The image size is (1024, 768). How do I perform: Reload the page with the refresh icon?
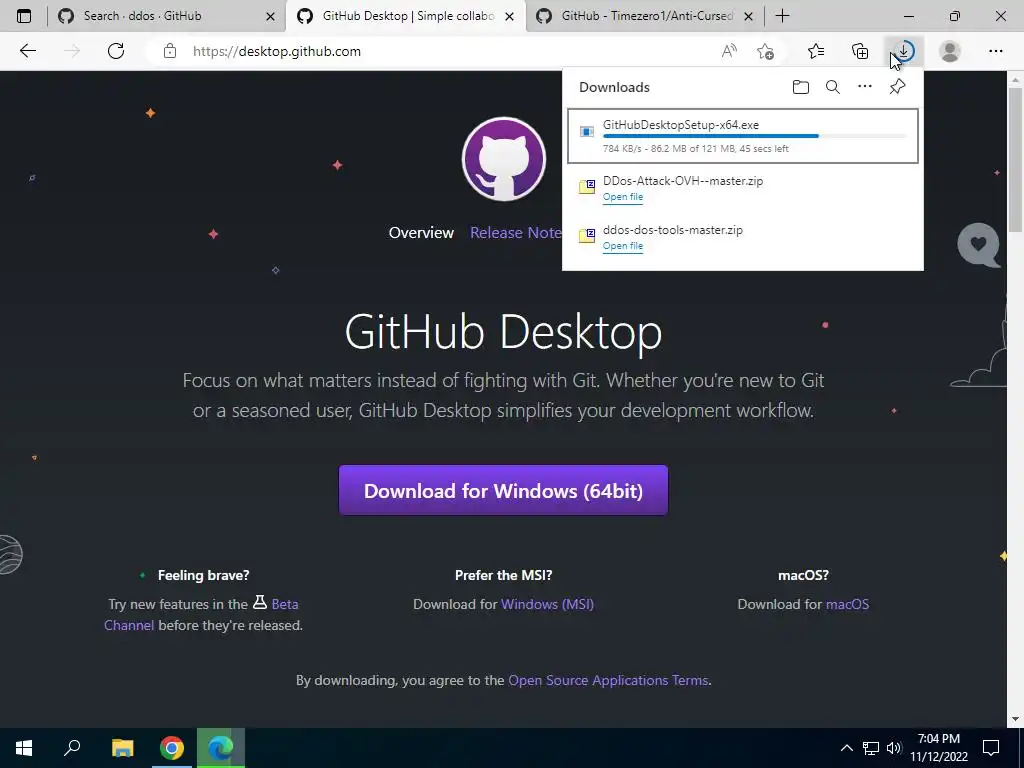(116, 51)
